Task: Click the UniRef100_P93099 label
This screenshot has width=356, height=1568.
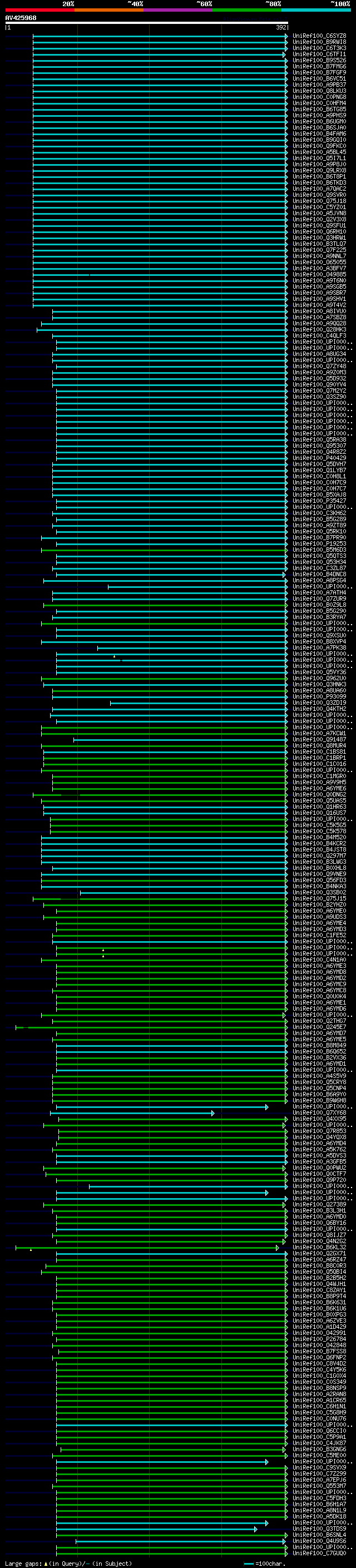Action: [x=319, y=696]
